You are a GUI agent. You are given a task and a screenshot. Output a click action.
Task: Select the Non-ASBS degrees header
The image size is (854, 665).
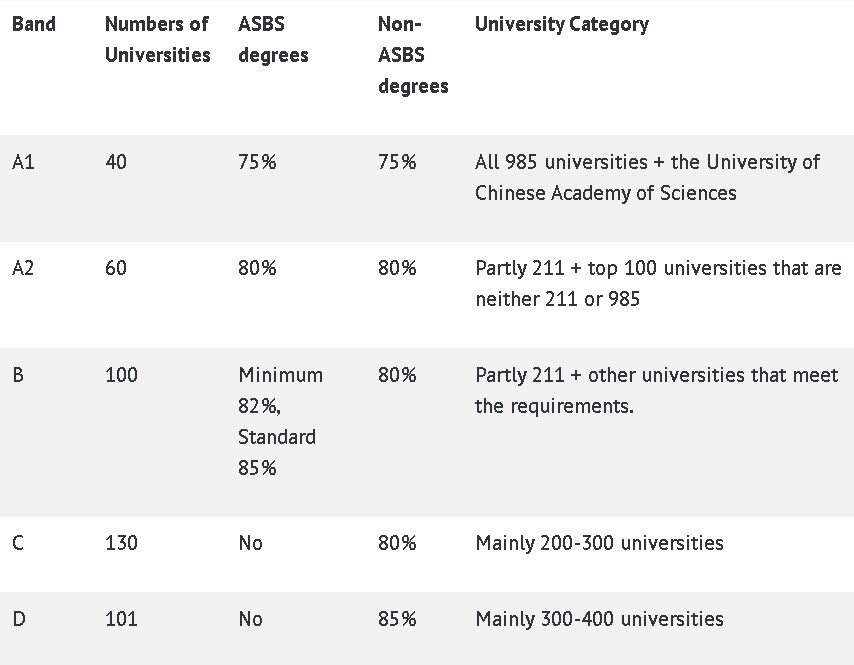tap(413, 55)
